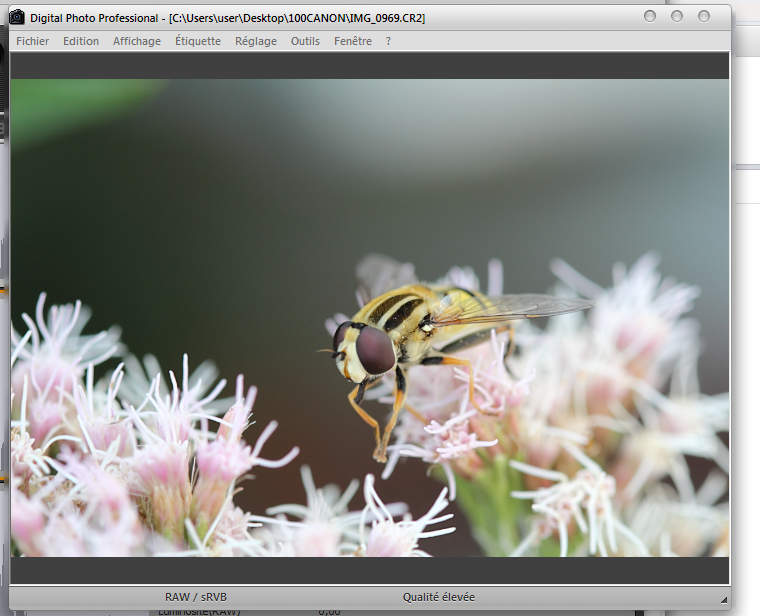Click the hoverfly photo preview
The image size is (760, 616).
pos(370,317)
